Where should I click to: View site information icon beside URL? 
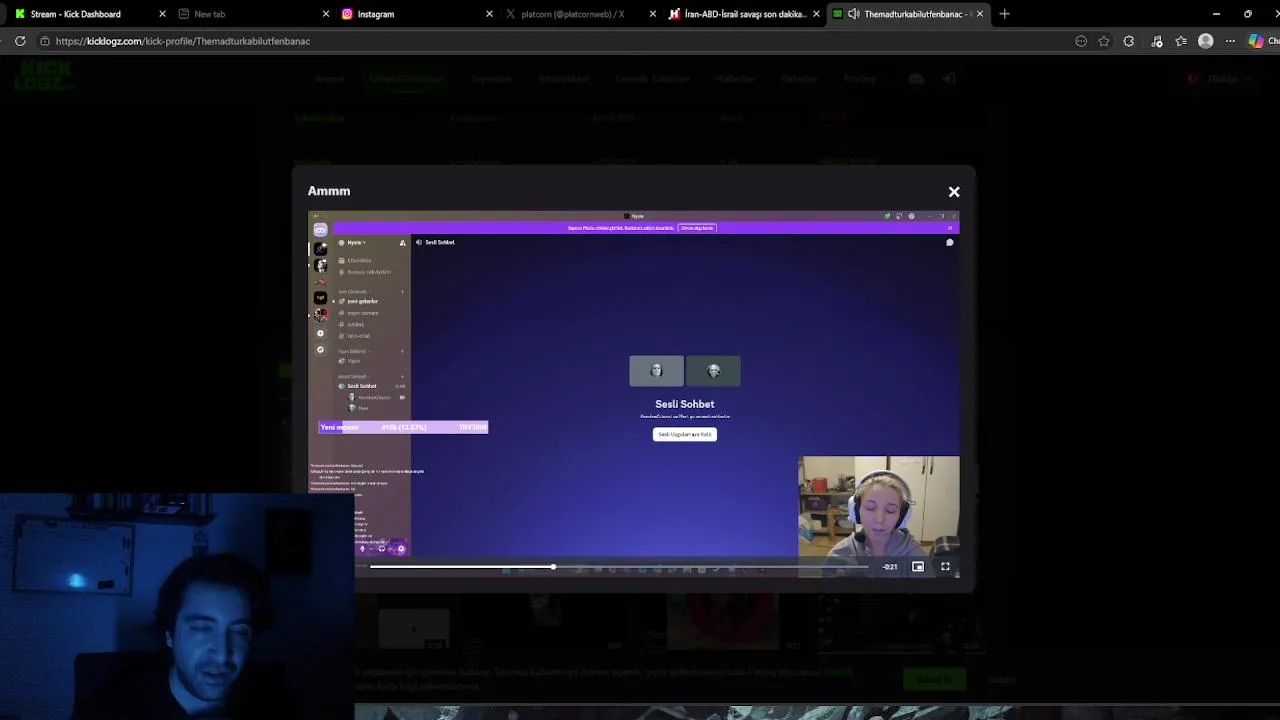[45, 41]
